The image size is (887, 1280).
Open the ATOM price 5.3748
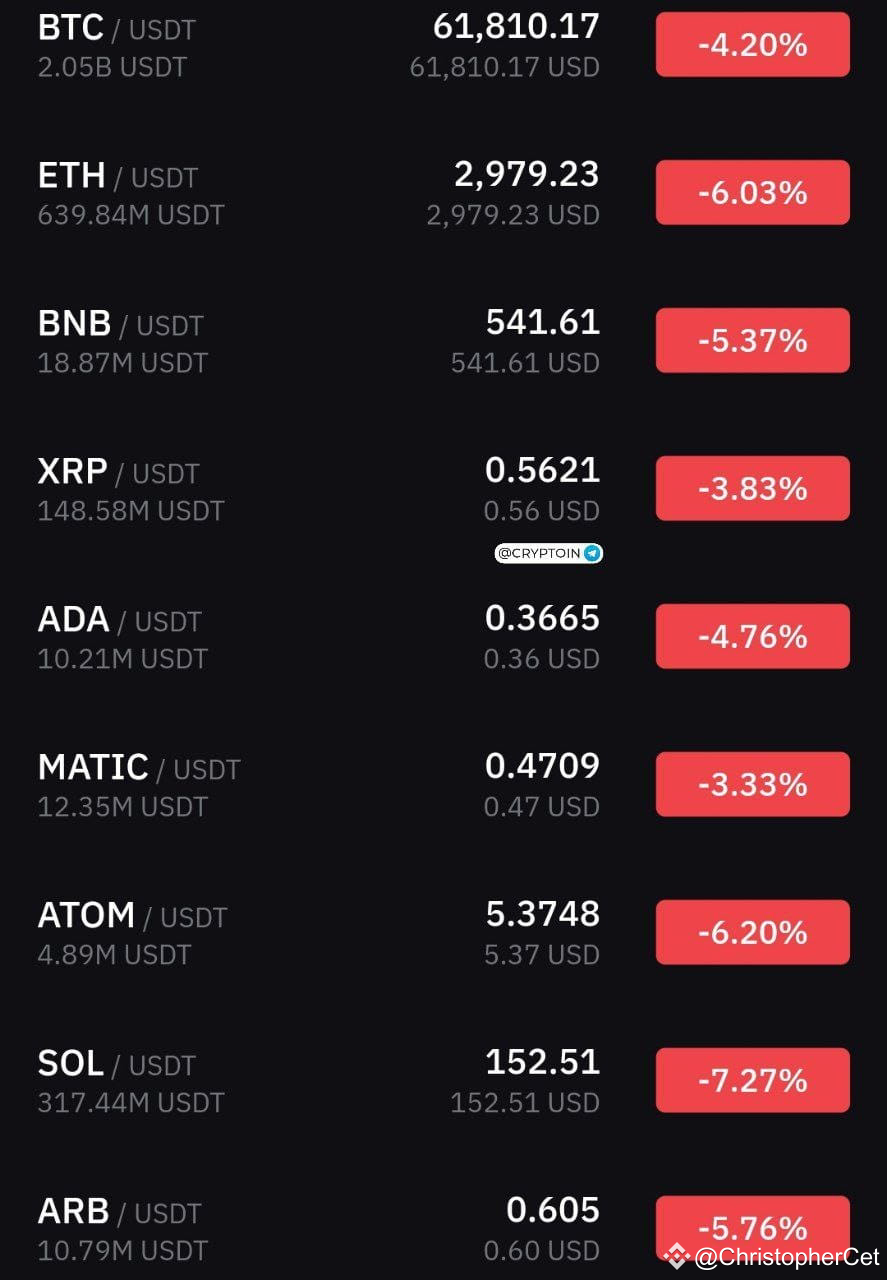tap(542, 914)
